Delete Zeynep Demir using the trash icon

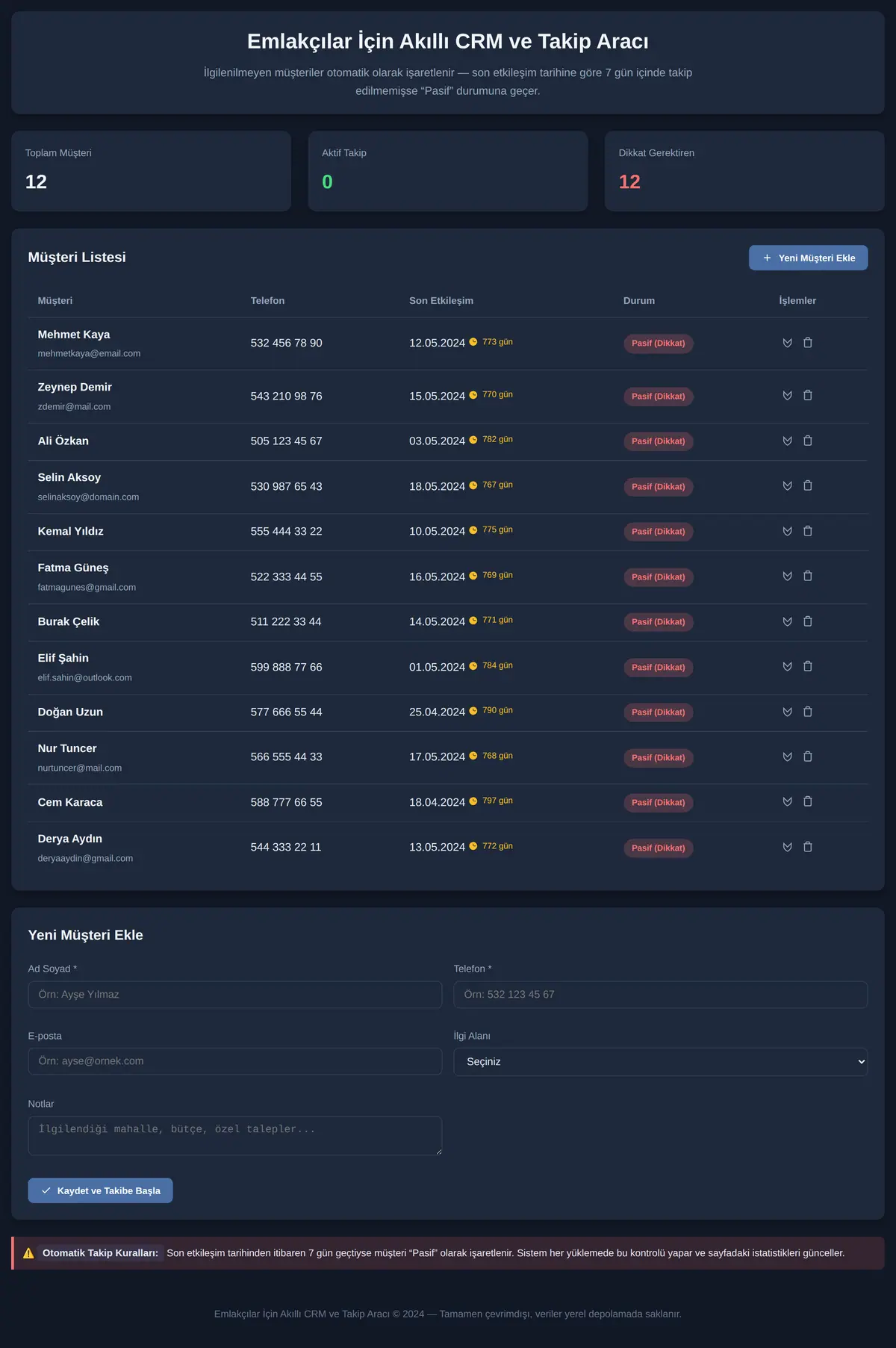808,395
